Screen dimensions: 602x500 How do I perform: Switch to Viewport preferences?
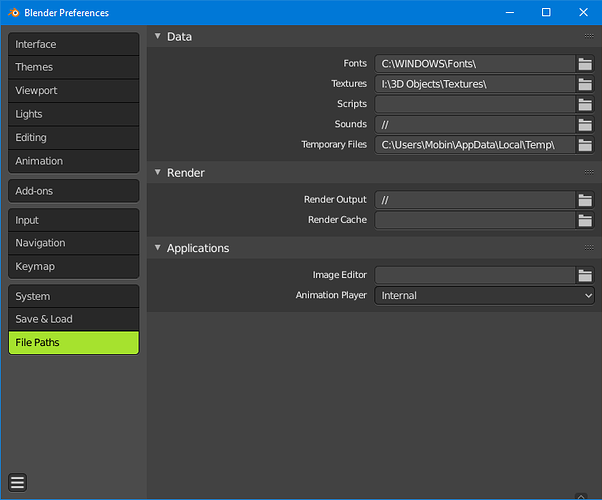point(73,91)
